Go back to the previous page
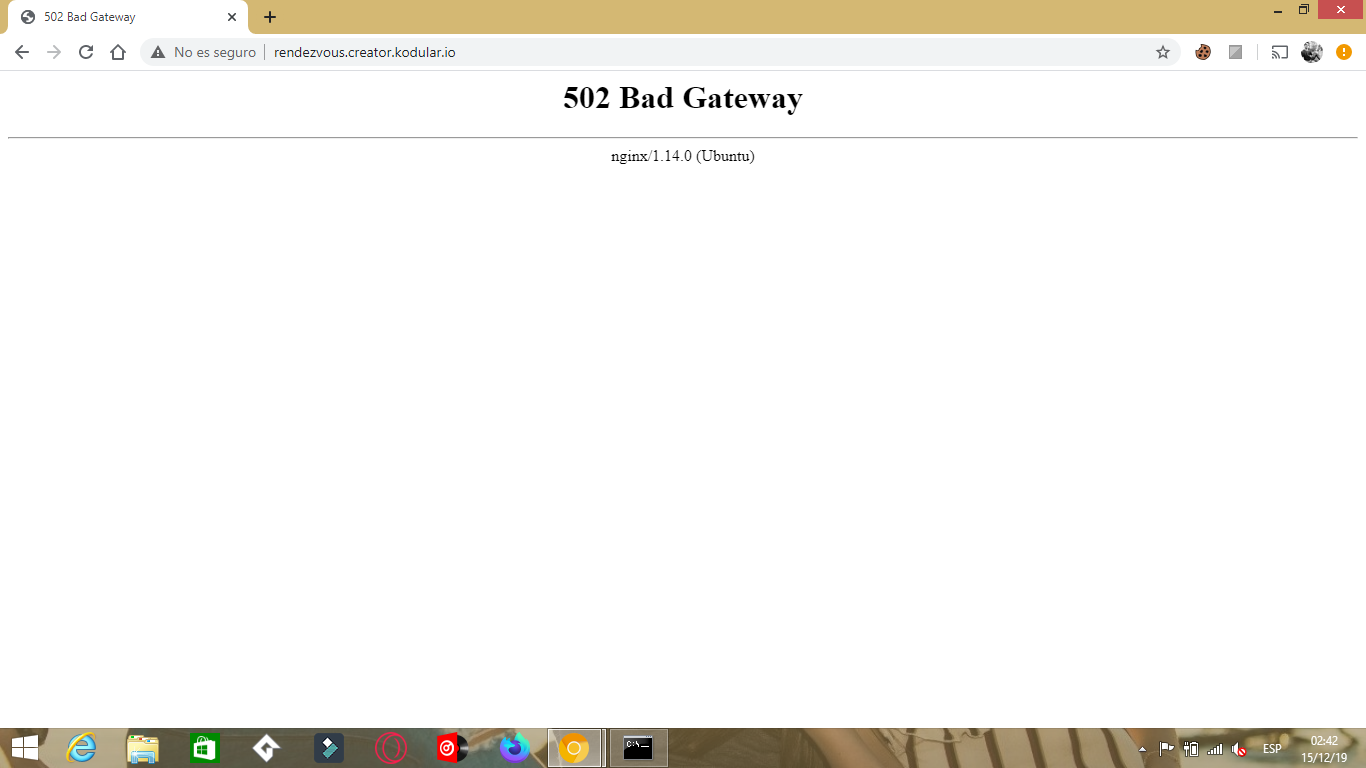Viewport: 1366px width, 768px height. 22,52
